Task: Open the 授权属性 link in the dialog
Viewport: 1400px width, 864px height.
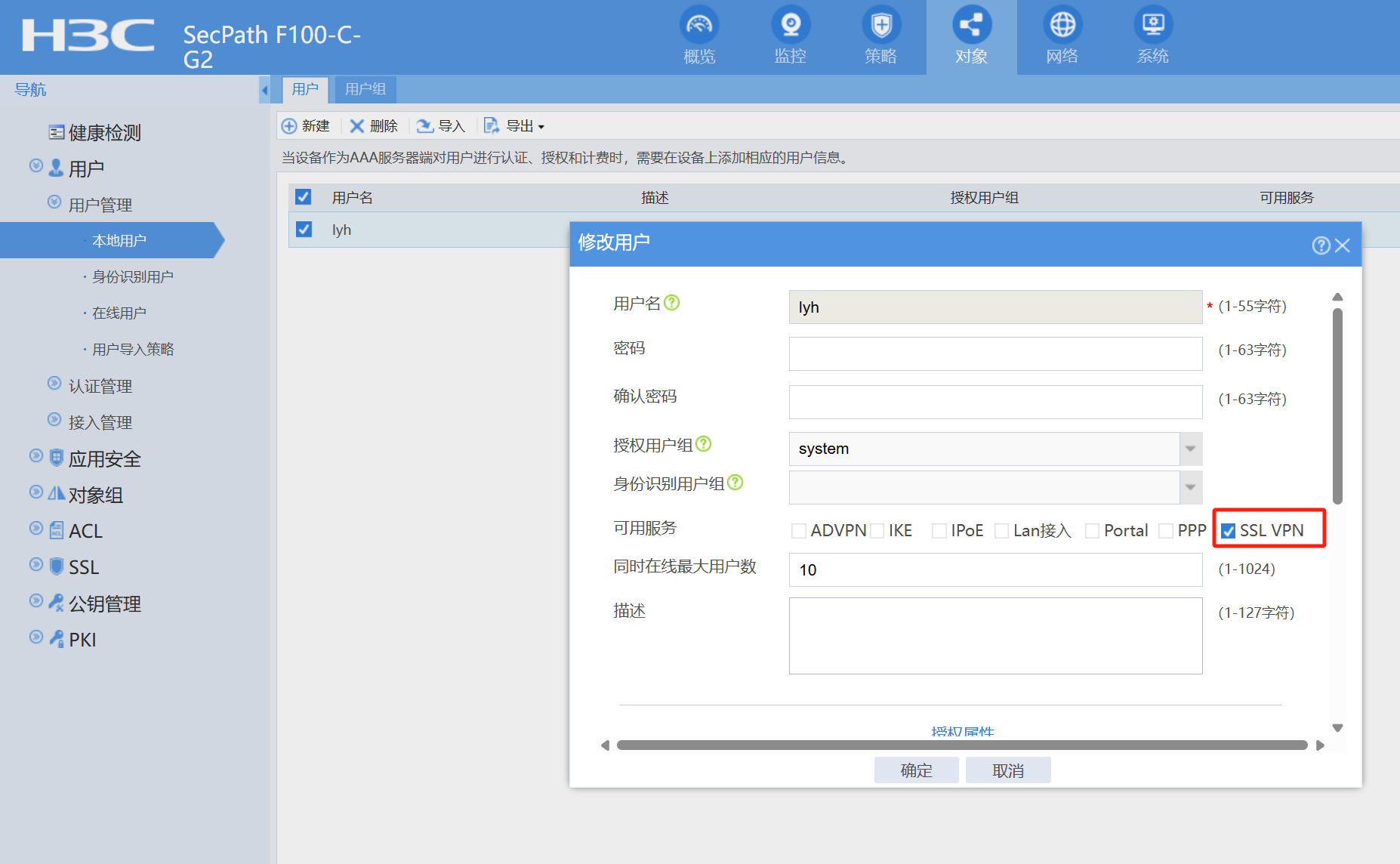Action: click(x=963, y=731)
